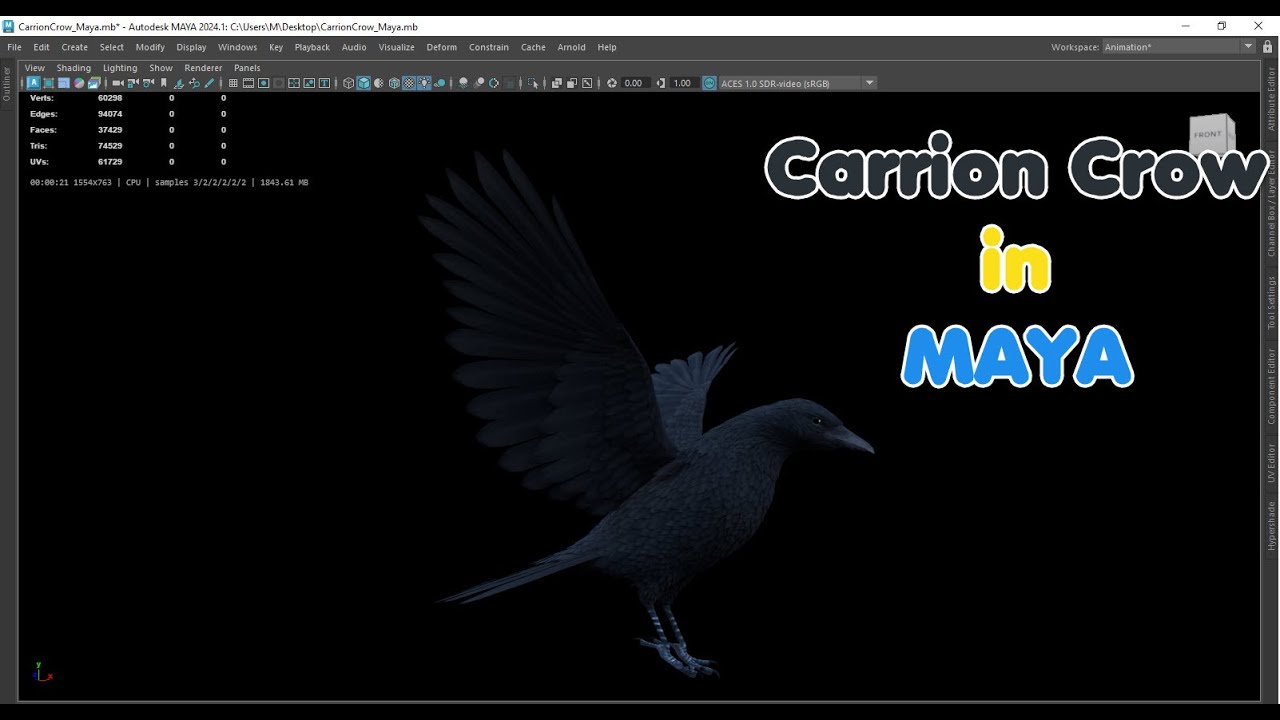
Task: Click the Multisample Anti-aliasing icon
Action: pyautogui.click(x=494, y=83)
